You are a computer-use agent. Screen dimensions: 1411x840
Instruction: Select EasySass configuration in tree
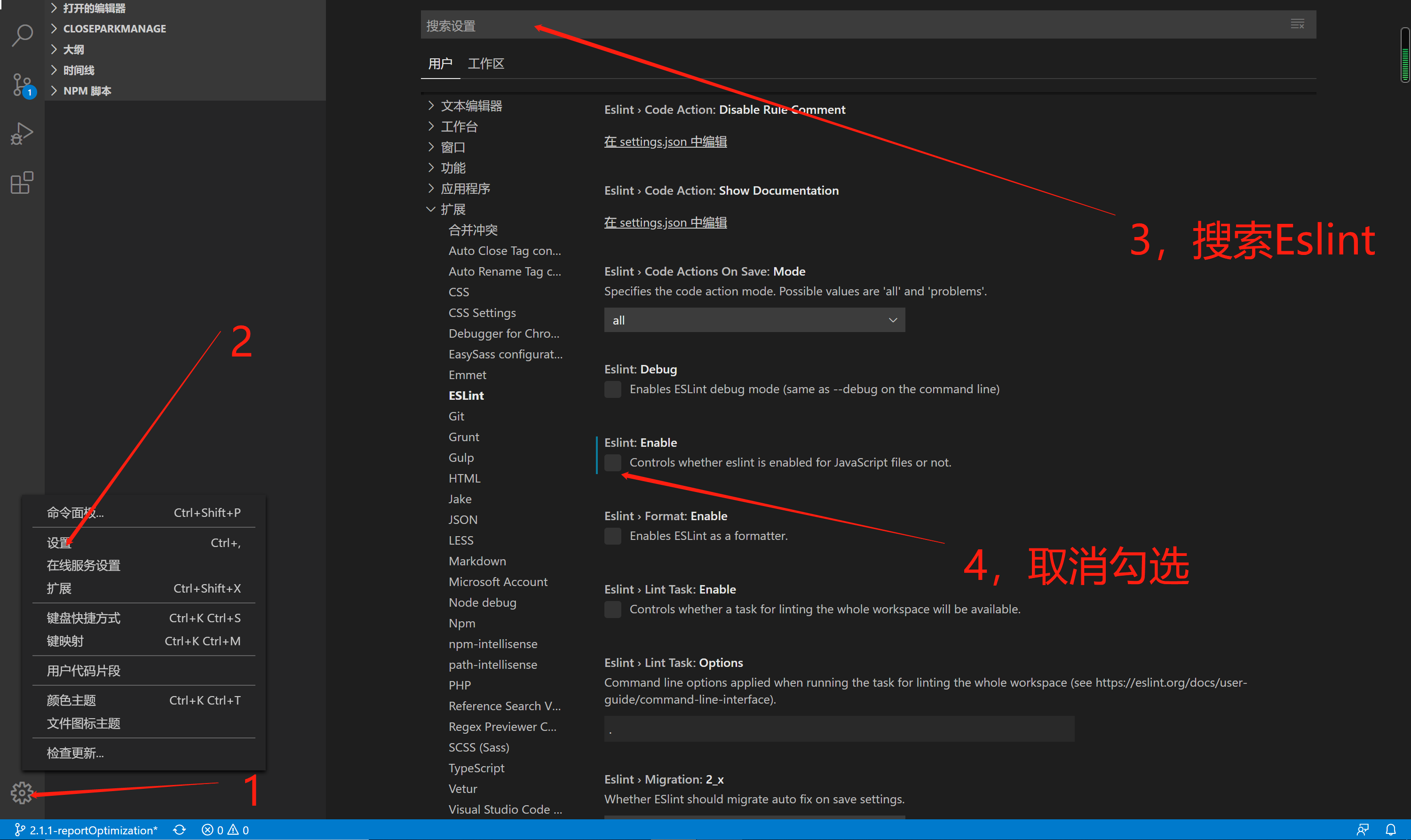pos(506,354)
